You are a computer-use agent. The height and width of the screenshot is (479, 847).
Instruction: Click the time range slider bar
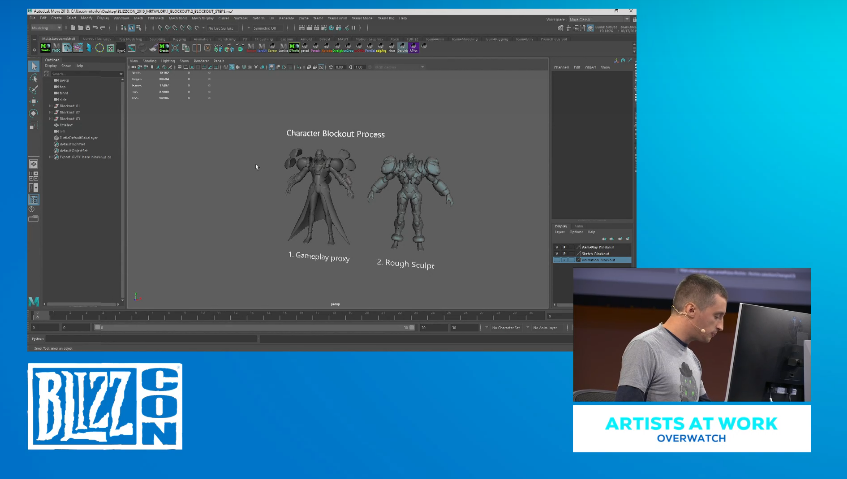pos(254,327)
